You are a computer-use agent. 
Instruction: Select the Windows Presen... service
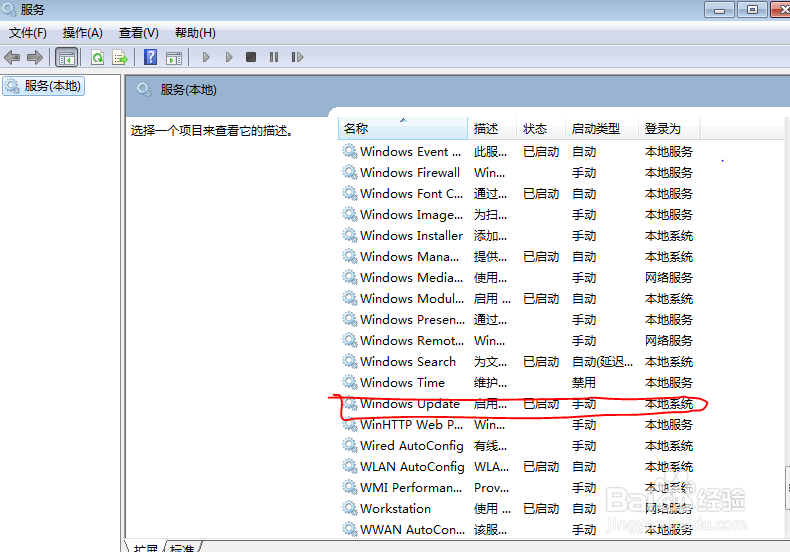tap(518, 319)
